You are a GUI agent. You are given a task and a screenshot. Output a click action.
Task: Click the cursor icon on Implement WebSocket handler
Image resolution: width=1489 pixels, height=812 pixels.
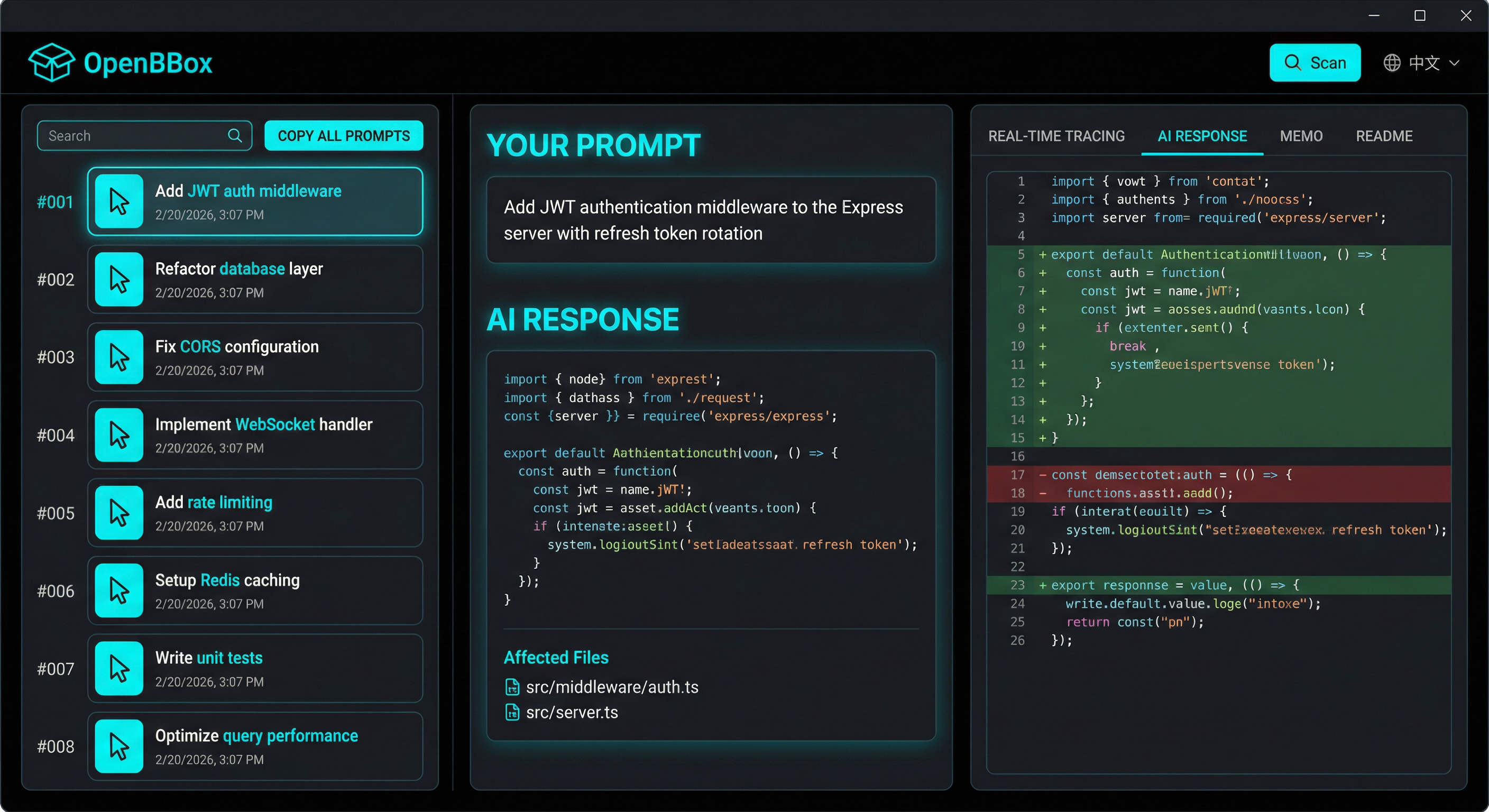pyautogui.click(x=118, y=435)
